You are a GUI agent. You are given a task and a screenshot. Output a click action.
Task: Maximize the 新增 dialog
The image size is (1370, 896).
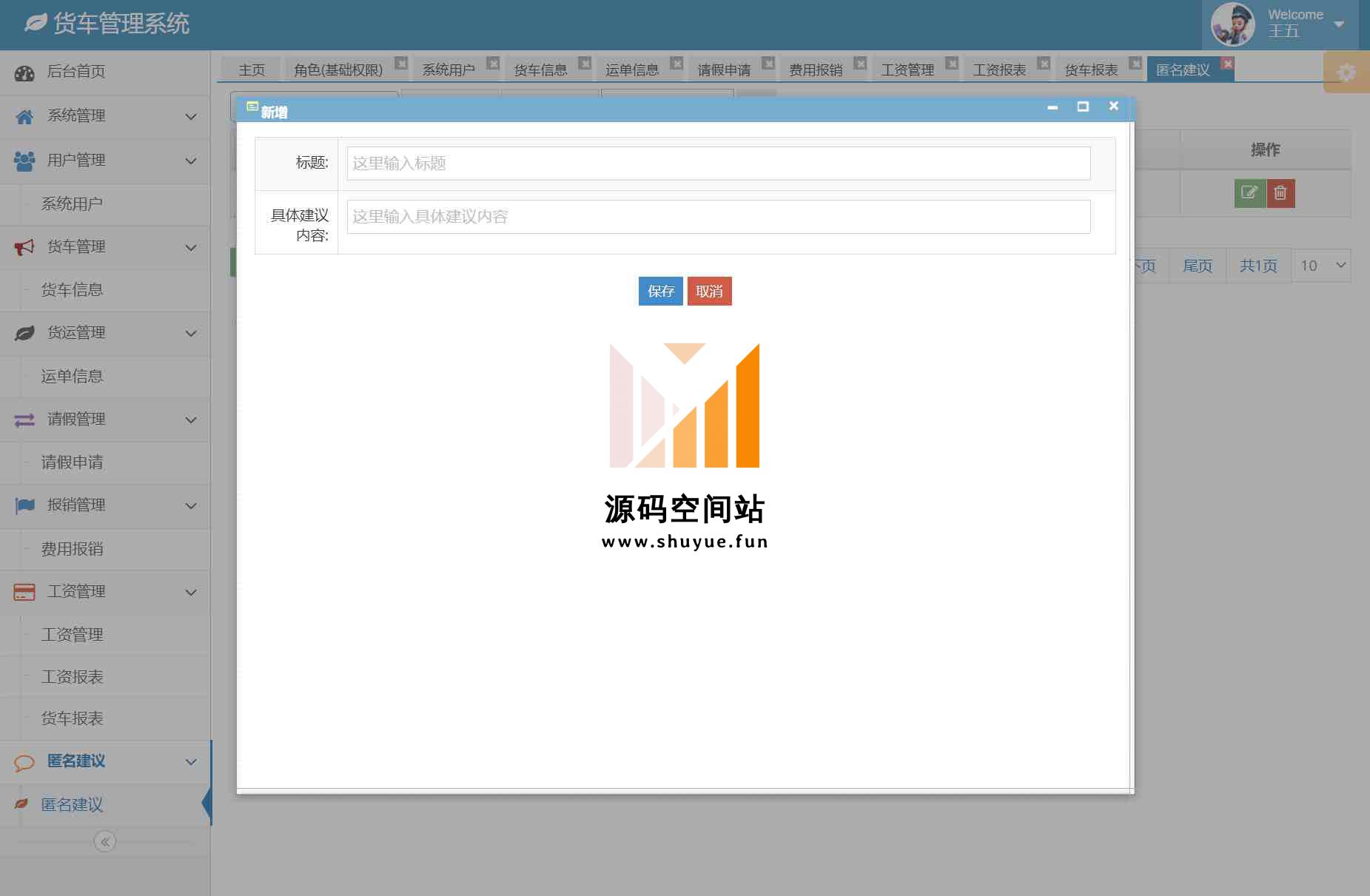1083,107
